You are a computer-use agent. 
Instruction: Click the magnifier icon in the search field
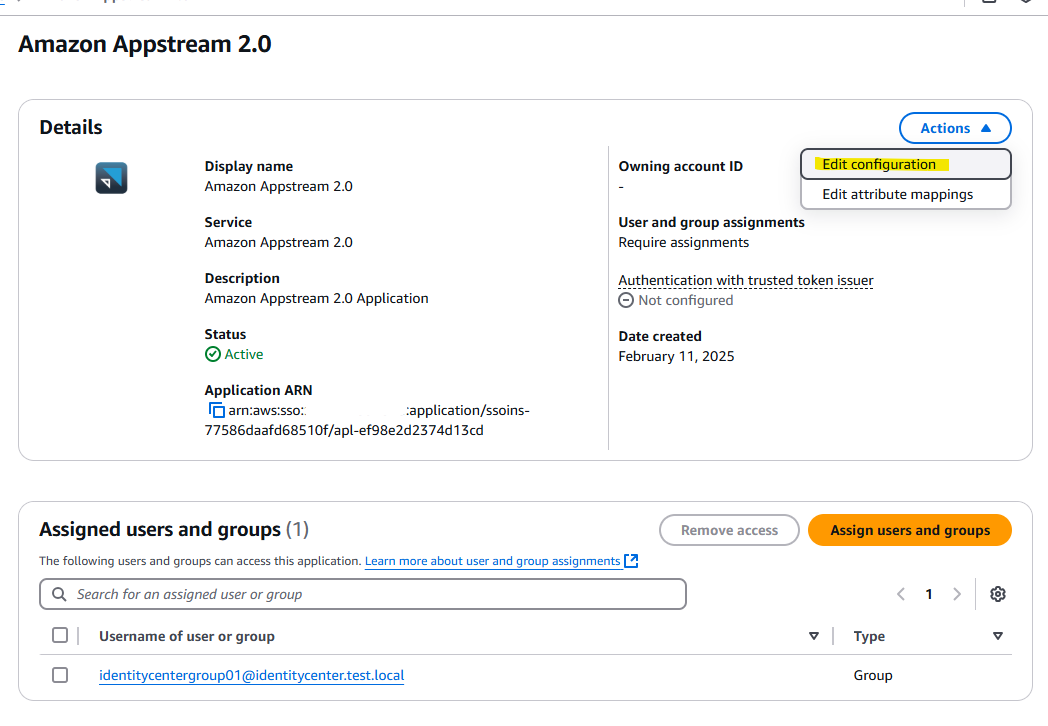point(59,594)
